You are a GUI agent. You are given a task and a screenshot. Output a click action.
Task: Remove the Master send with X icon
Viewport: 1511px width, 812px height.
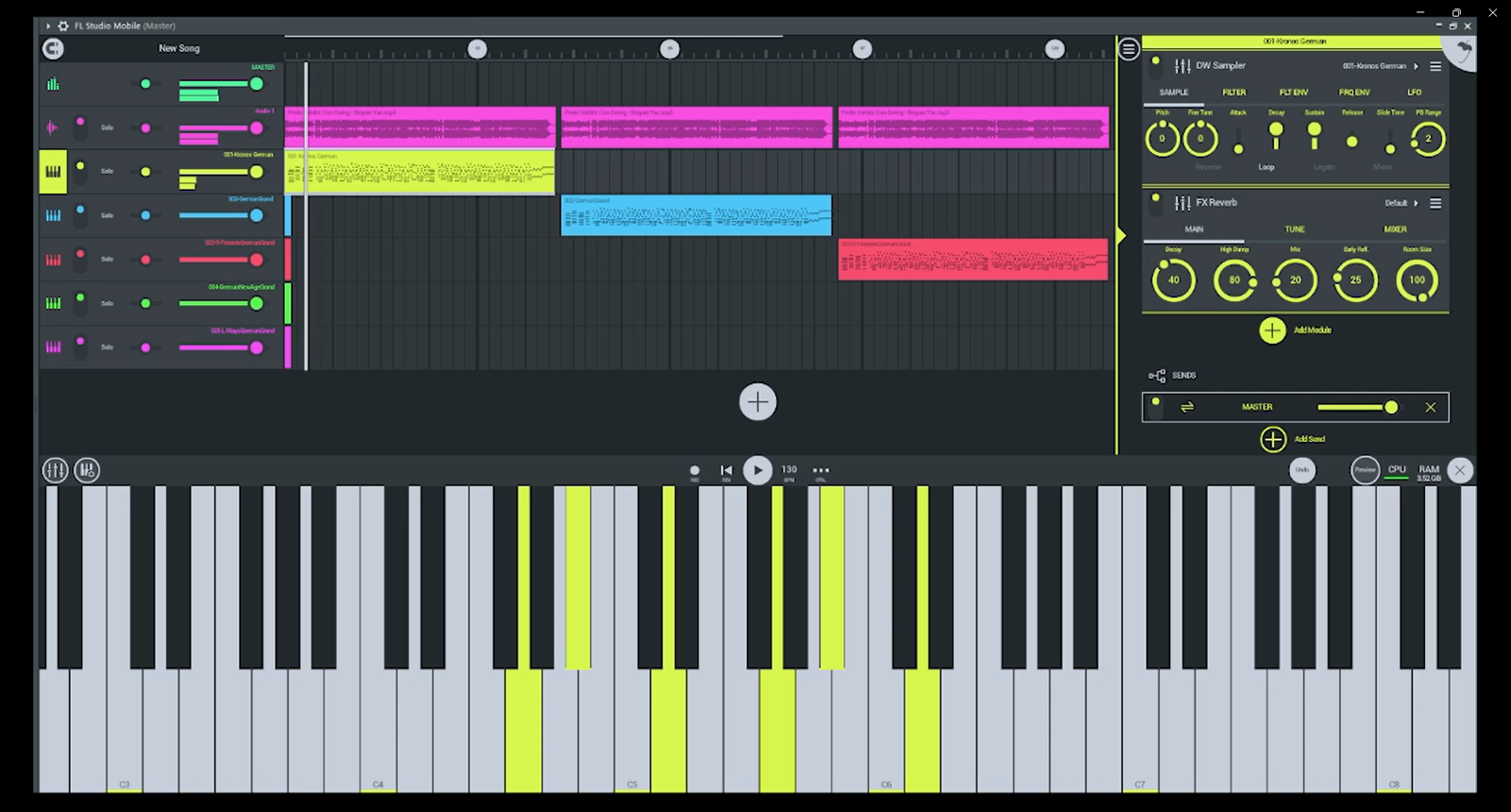pyautogui.click(x=1430, y=407)
